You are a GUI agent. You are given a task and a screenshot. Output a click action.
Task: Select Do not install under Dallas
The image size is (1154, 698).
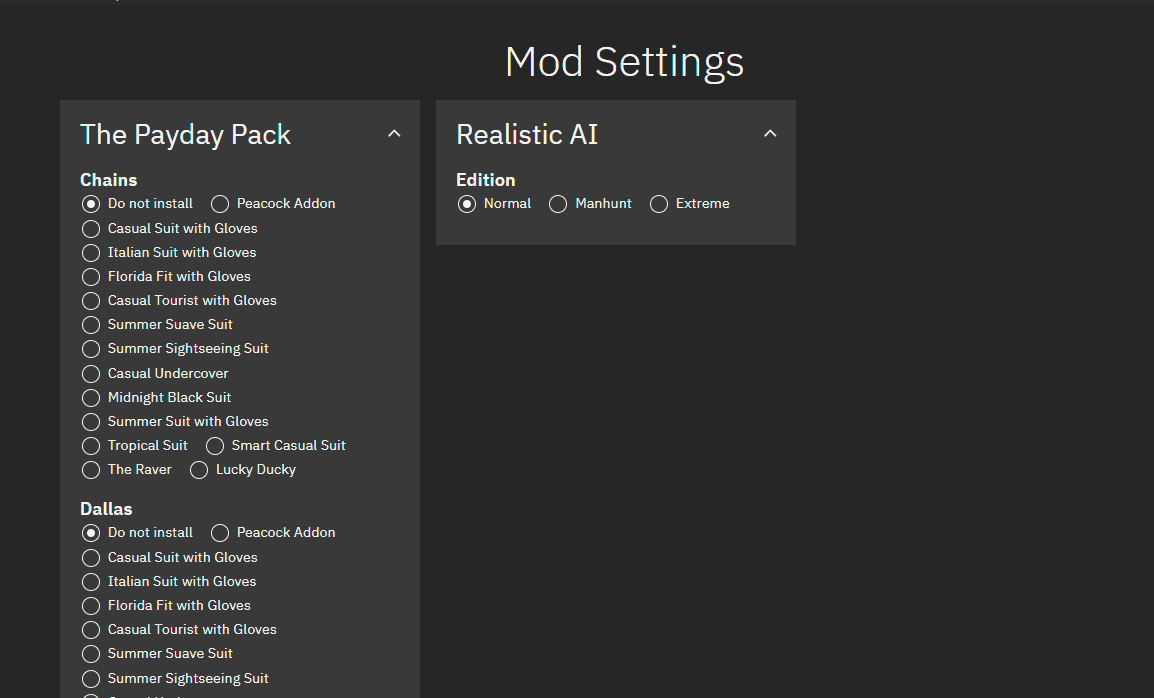[x=91, y=533]
